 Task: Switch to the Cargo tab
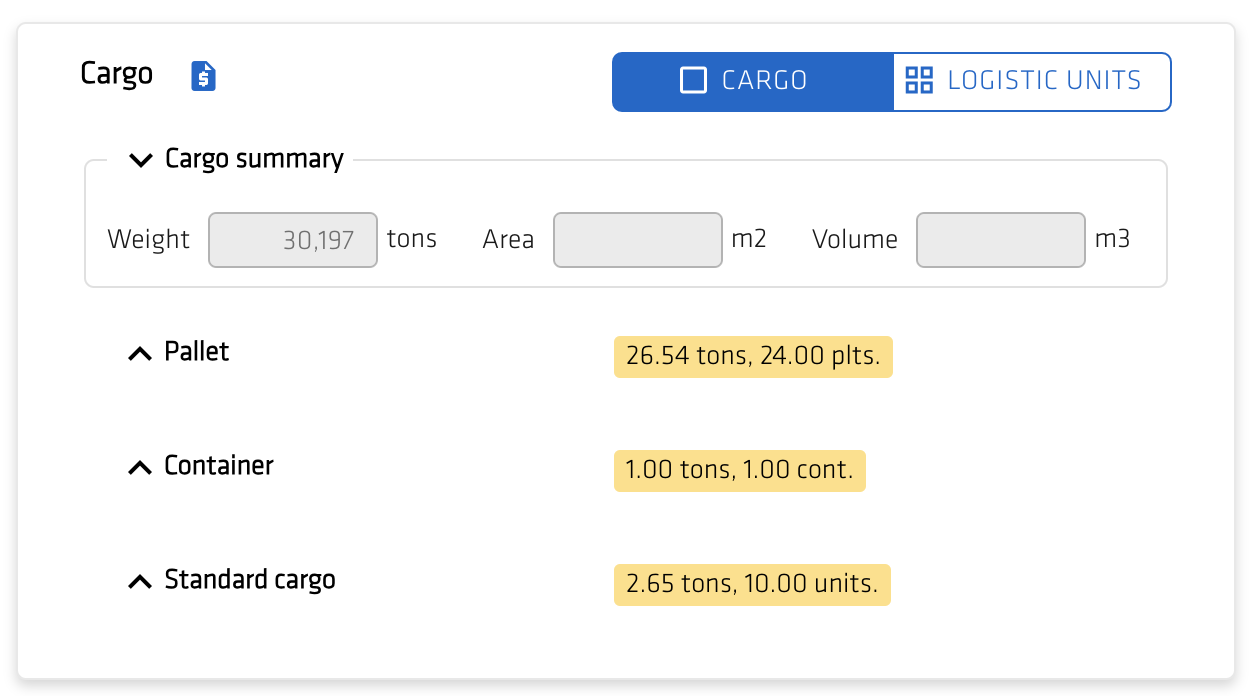coord(752,81)
